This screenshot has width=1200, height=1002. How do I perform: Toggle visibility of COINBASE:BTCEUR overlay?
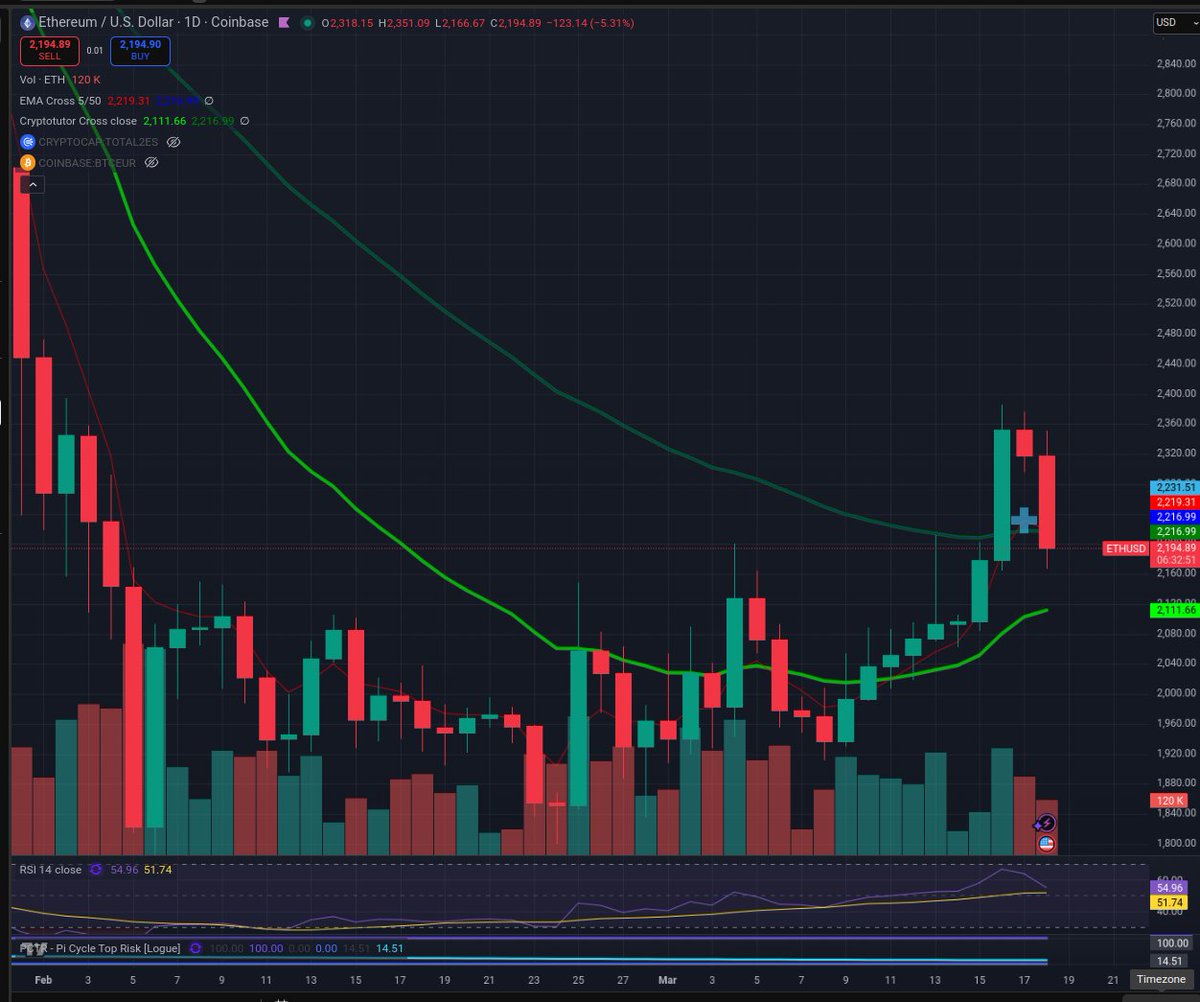tap(150, 162)
